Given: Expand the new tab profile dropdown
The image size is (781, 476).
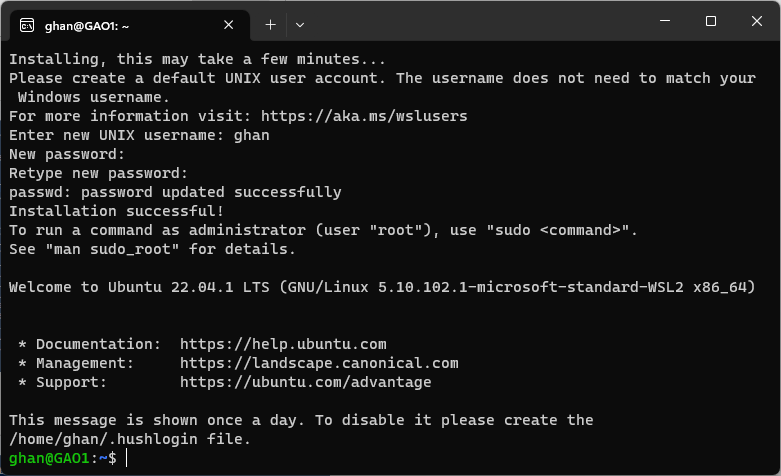Looking at the screenshot, I should [299, 24].
